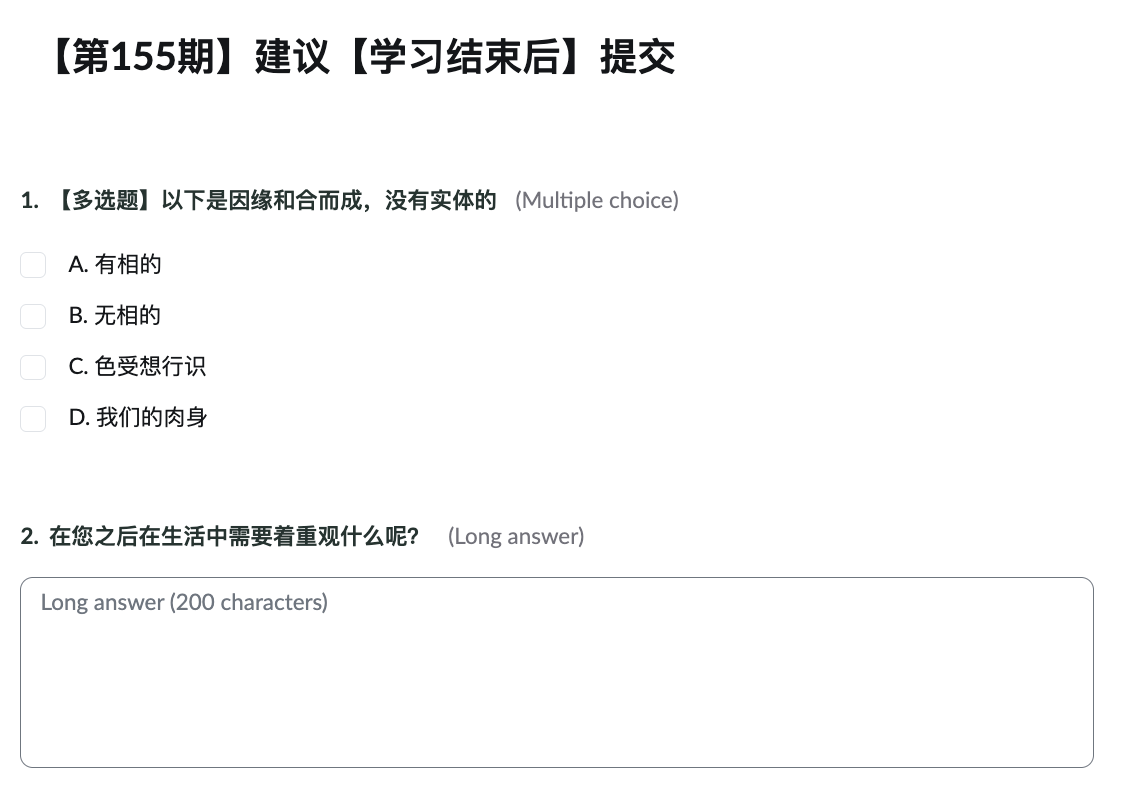This screenshot has width=1132, height=802.
Task: Tick the checkbox beside B. 无相的
Action: pos(33,316)
